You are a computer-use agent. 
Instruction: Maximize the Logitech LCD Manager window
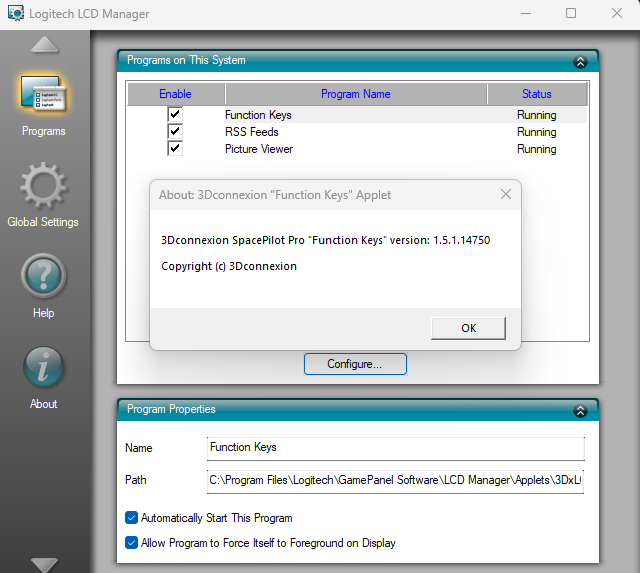[x=571, y=13]
